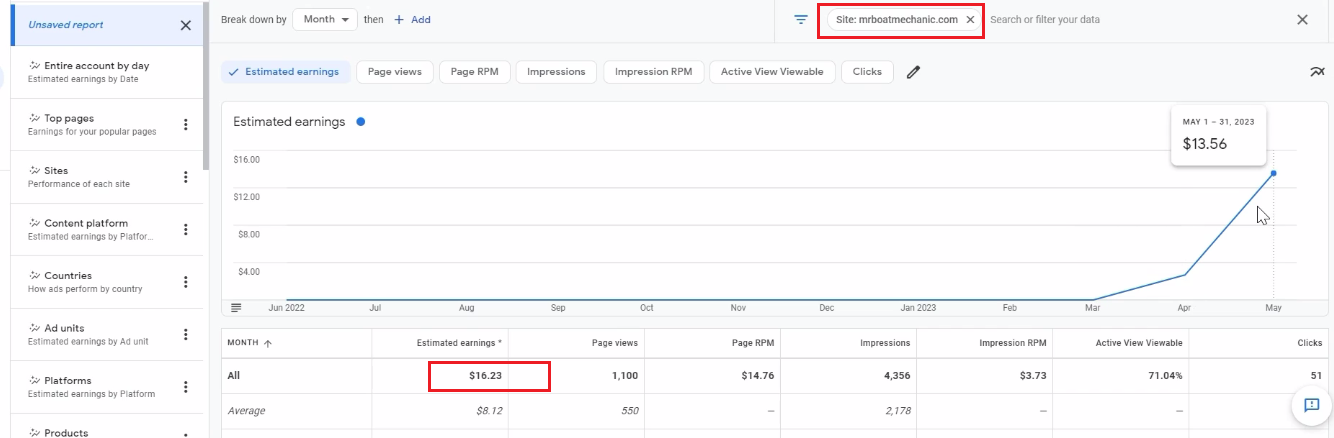Open the chart legend list icon
Image resolution: width=1334 pixels, height=438 pixels.
tap(236, 308)
